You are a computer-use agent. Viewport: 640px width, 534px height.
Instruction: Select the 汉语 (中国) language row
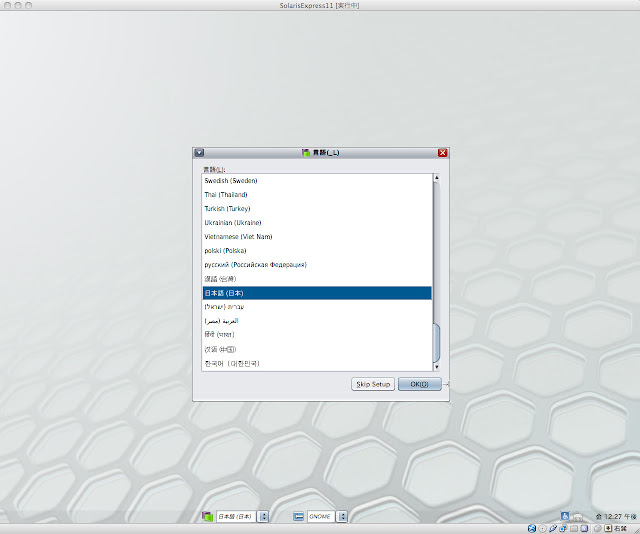(x=317, y=349)
